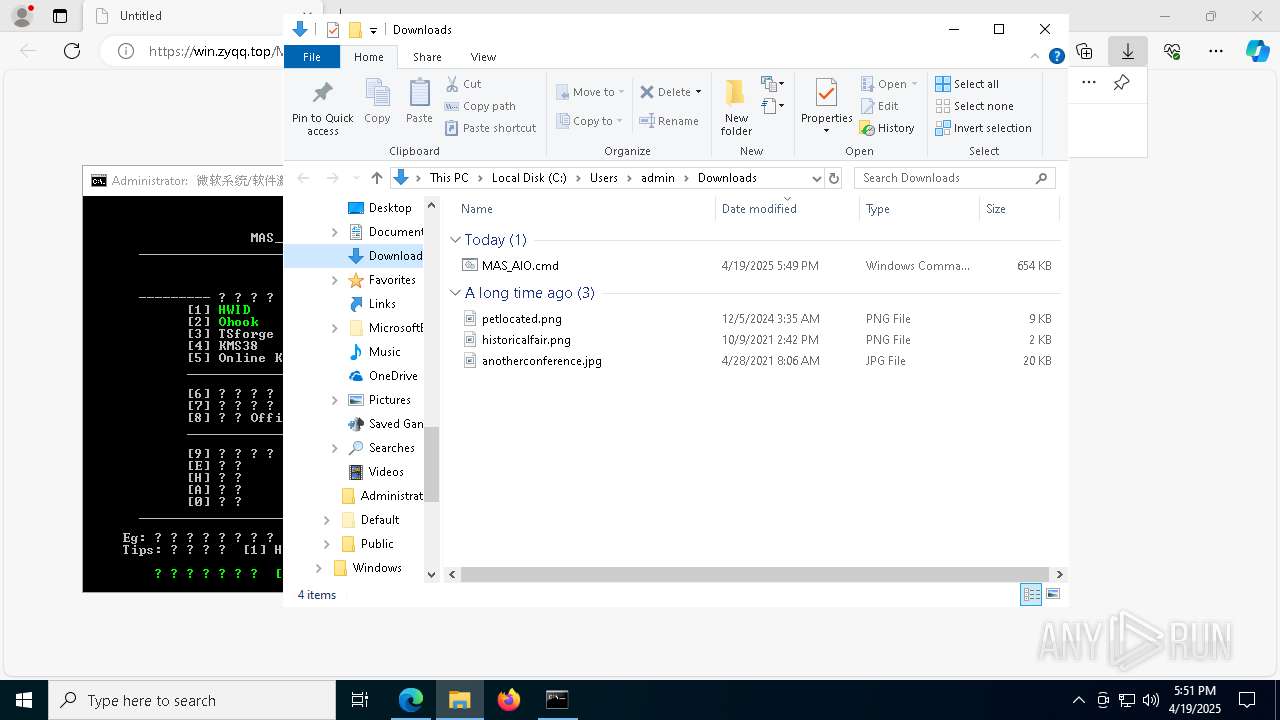Open Edge Downloads toolbar icon
Viewport: 1280px width, 720px height.
coord(1127,51)
